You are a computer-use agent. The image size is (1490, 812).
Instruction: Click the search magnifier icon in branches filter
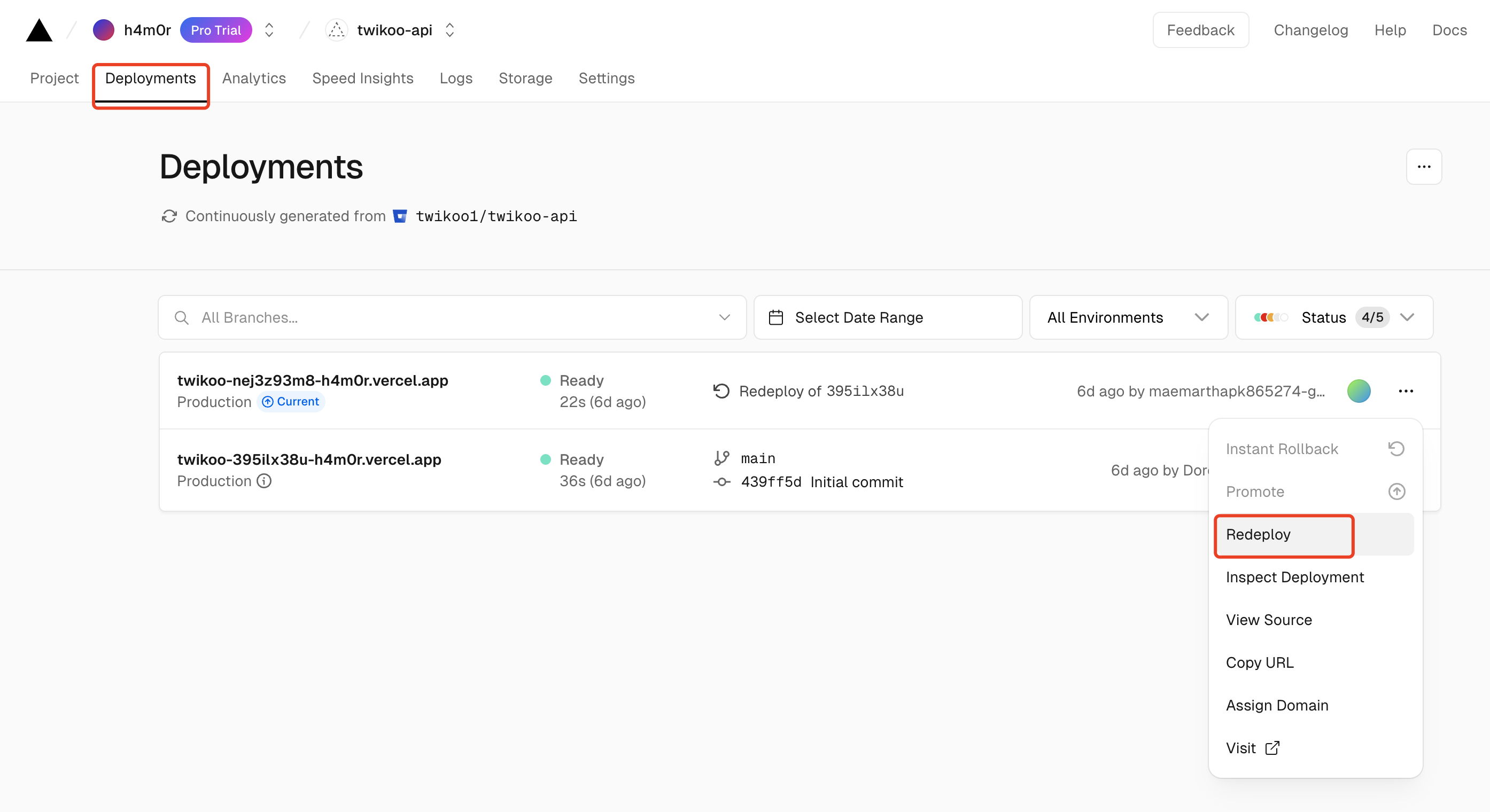tap(182, 317)
